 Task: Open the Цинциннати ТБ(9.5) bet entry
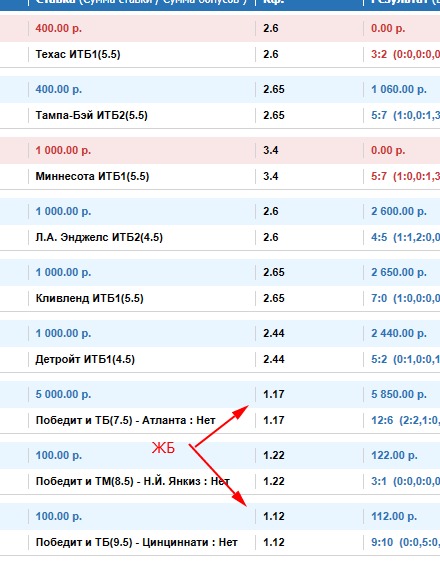point(137,542)
